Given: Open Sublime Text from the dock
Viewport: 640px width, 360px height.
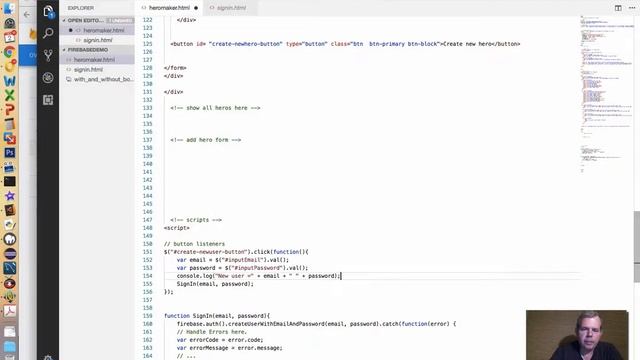Looking at the screenshot, I should [9, 210].
